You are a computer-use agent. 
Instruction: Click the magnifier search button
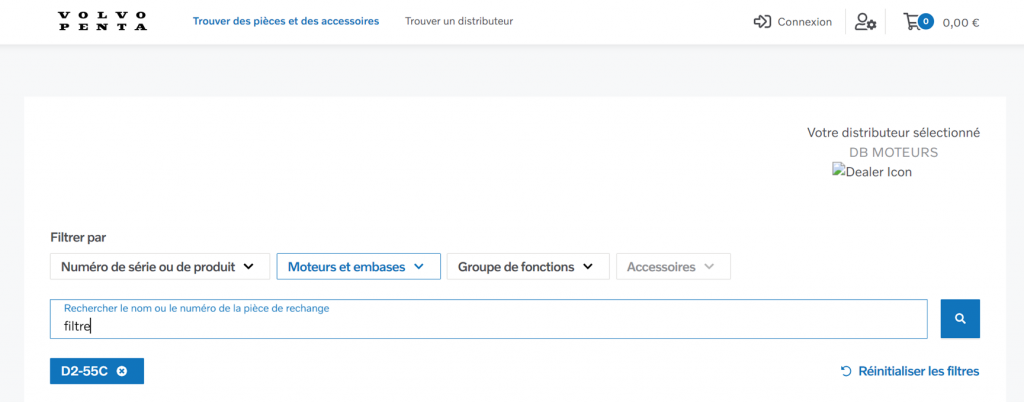[960, 318]
